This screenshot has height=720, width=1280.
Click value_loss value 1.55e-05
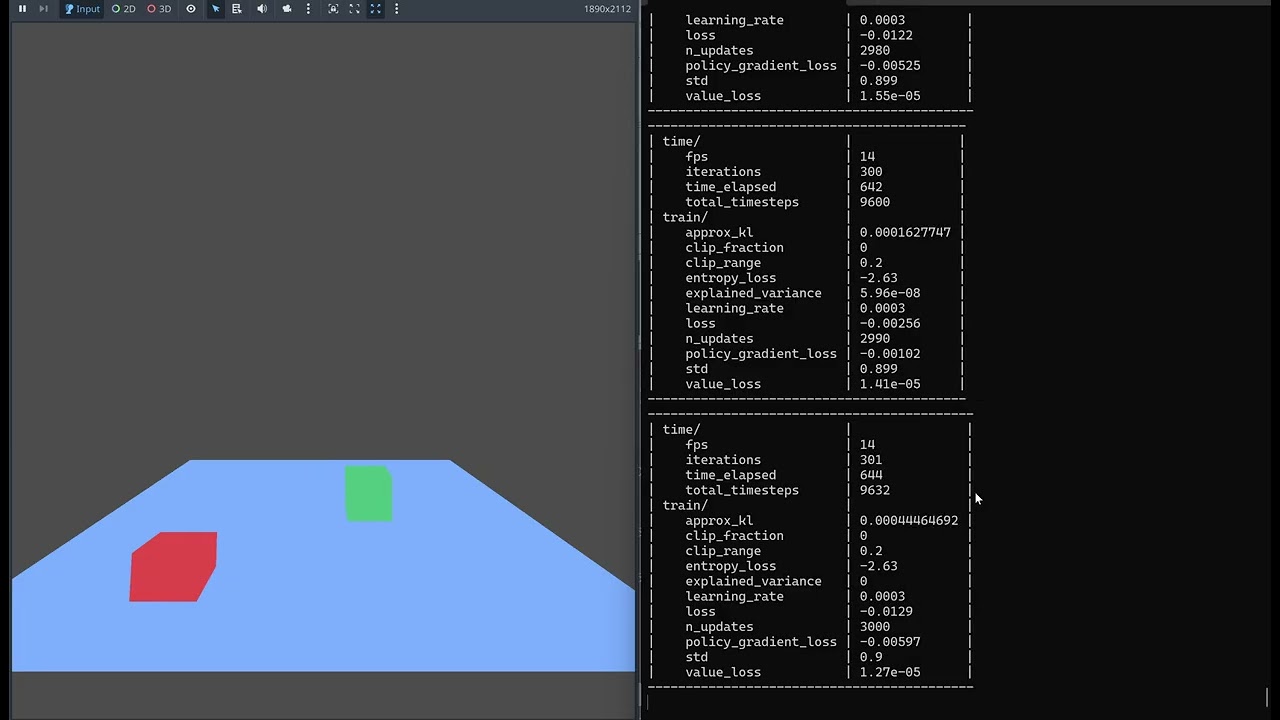coord(890,96)
